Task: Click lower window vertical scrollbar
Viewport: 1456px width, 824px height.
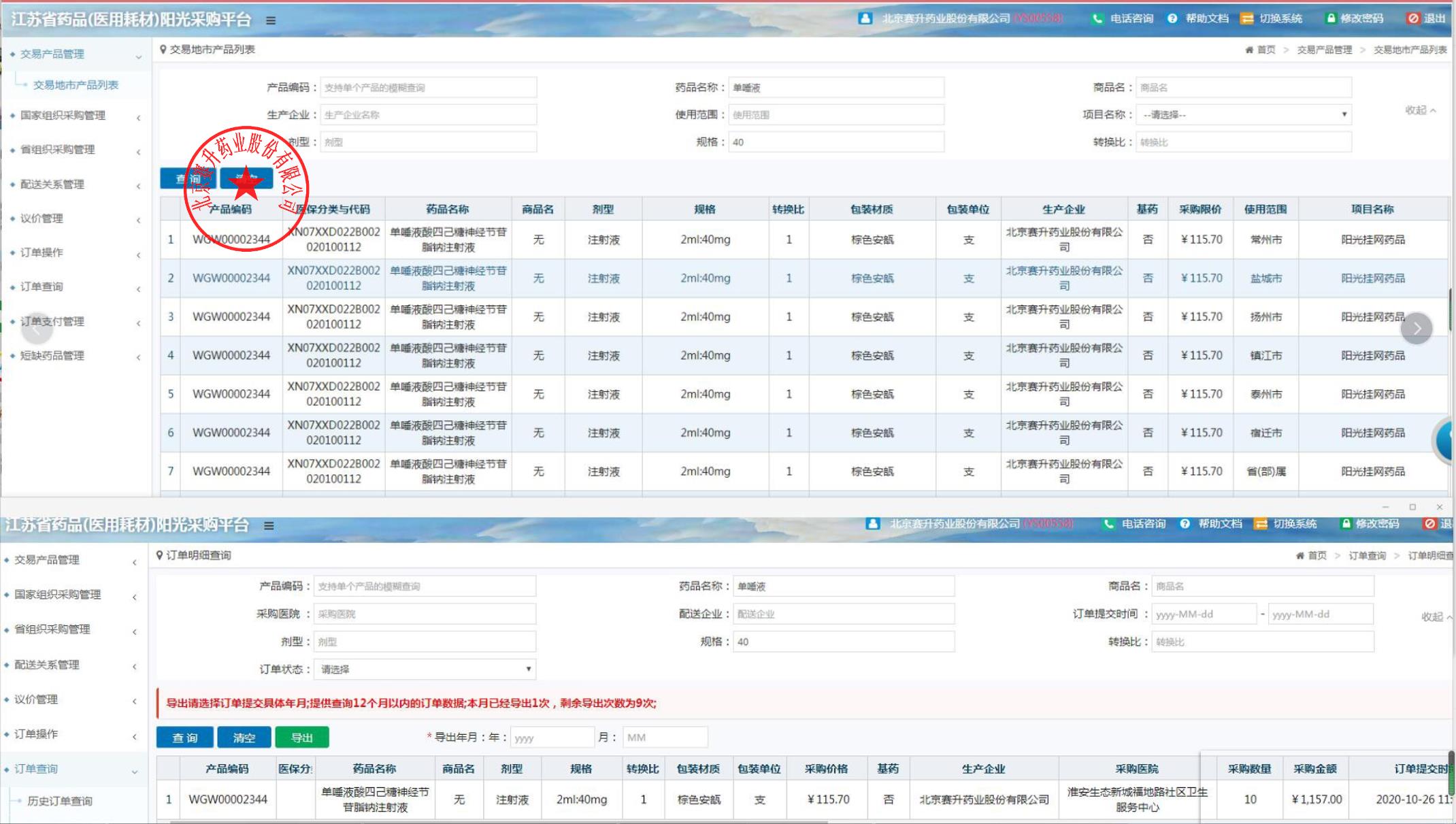Action: coord(1451,772)
